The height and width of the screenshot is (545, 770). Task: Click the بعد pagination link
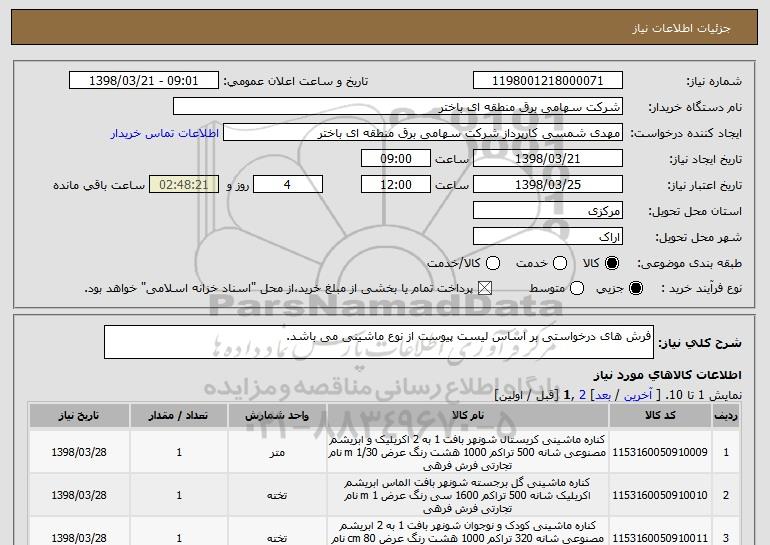tap(603, 395)
